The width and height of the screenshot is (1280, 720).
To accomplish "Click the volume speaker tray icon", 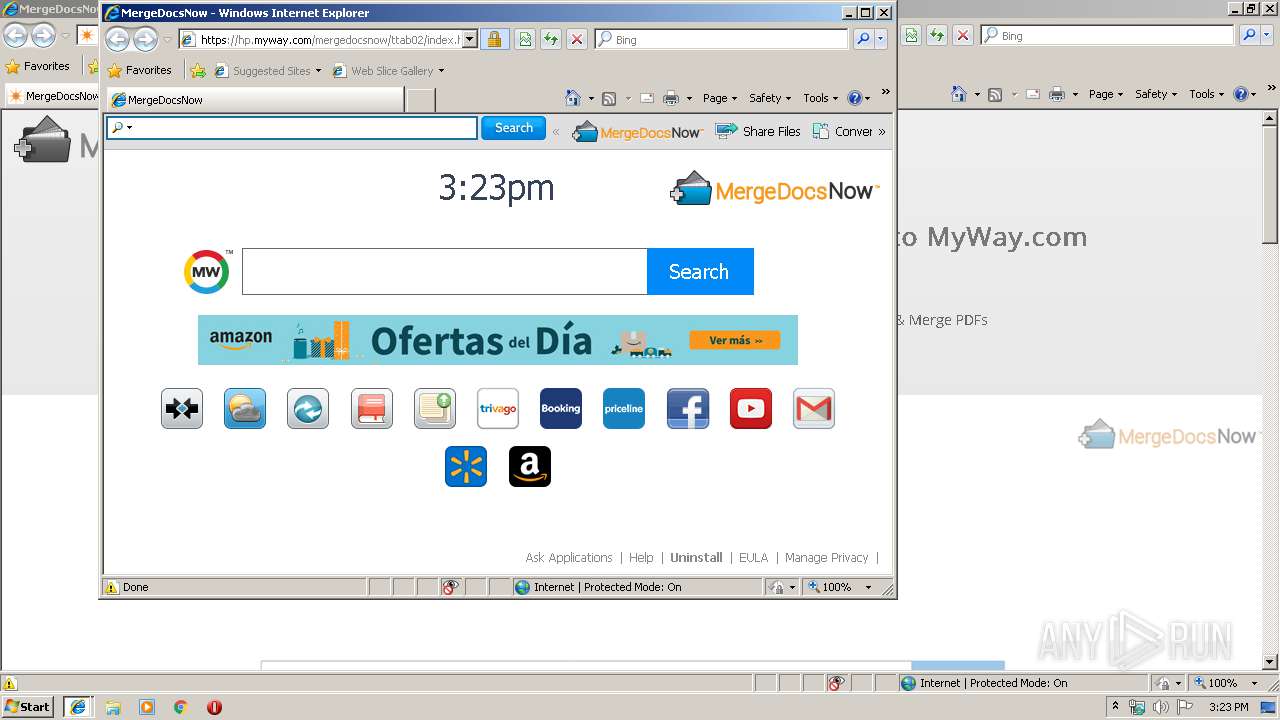I will click(1160, 707).
